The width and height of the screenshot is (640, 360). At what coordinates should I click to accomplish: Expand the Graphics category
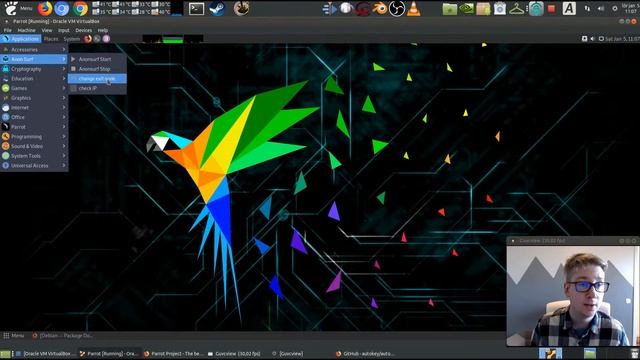(x=34, y=98)
